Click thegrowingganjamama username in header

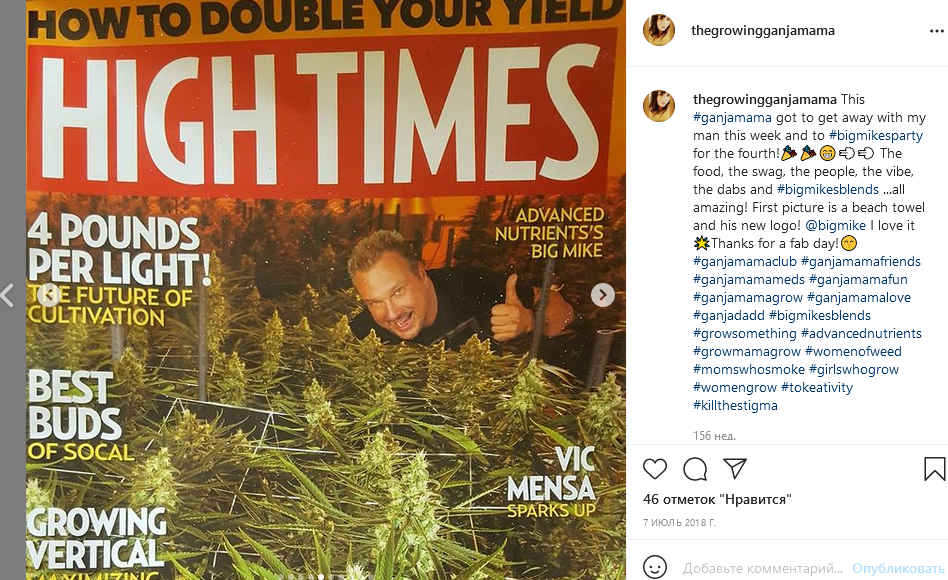pyautogui.click(x=762, y=30)
